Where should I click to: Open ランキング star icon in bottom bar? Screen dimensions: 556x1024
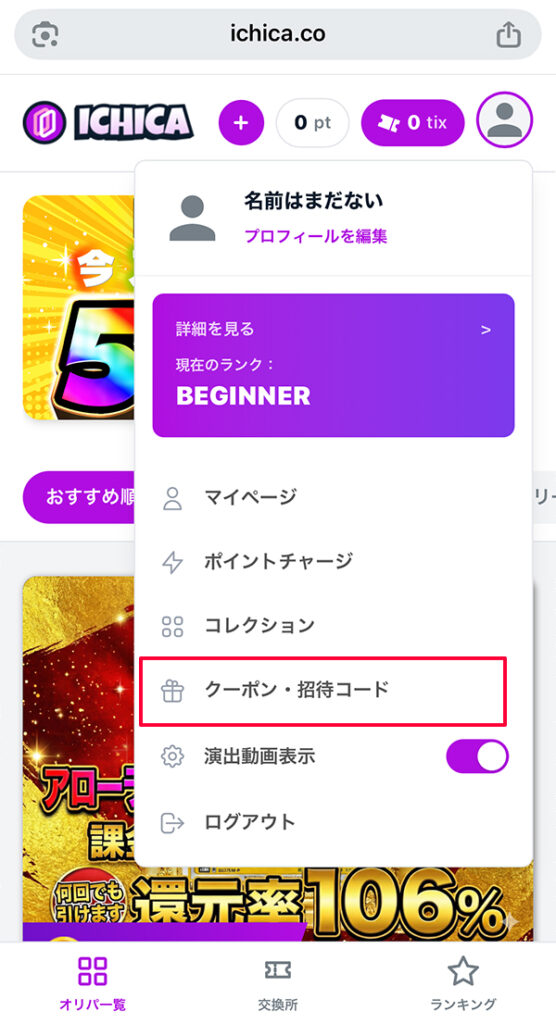[x=463, y=970]
